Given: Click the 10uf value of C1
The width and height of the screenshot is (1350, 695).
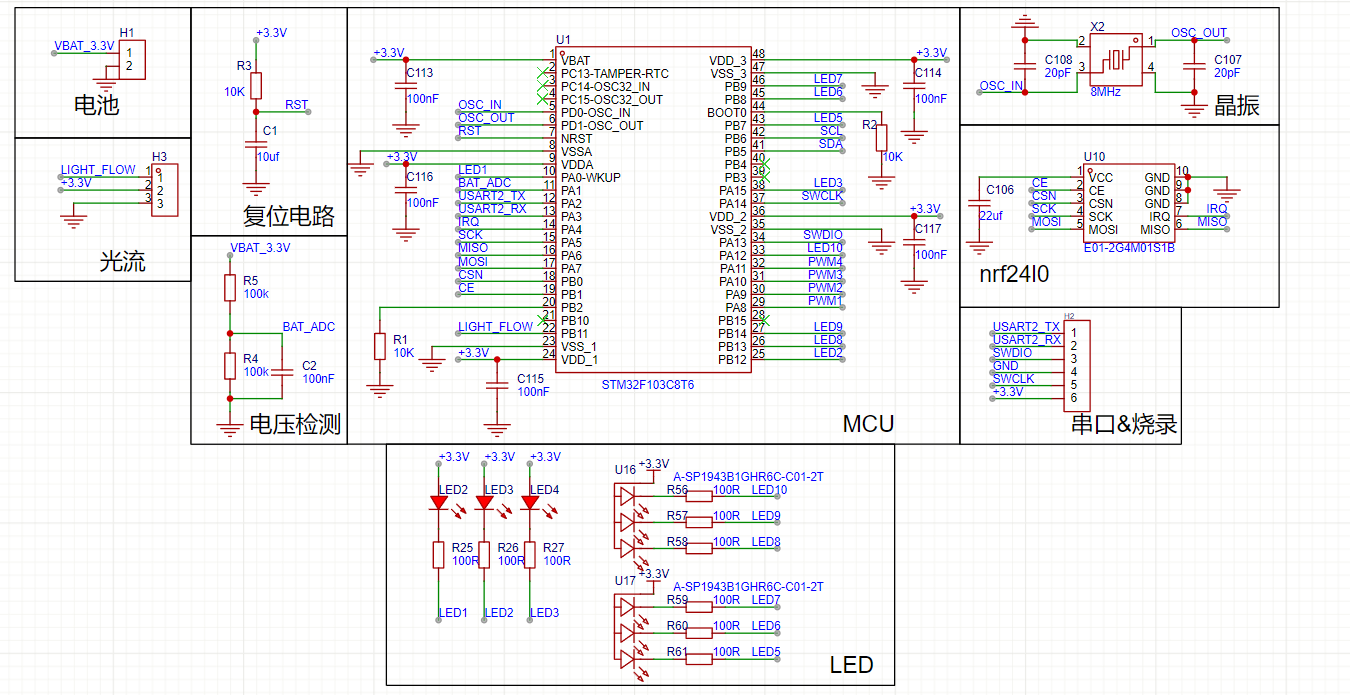Looking at the screenshot, I should click(x=268, y=158).
